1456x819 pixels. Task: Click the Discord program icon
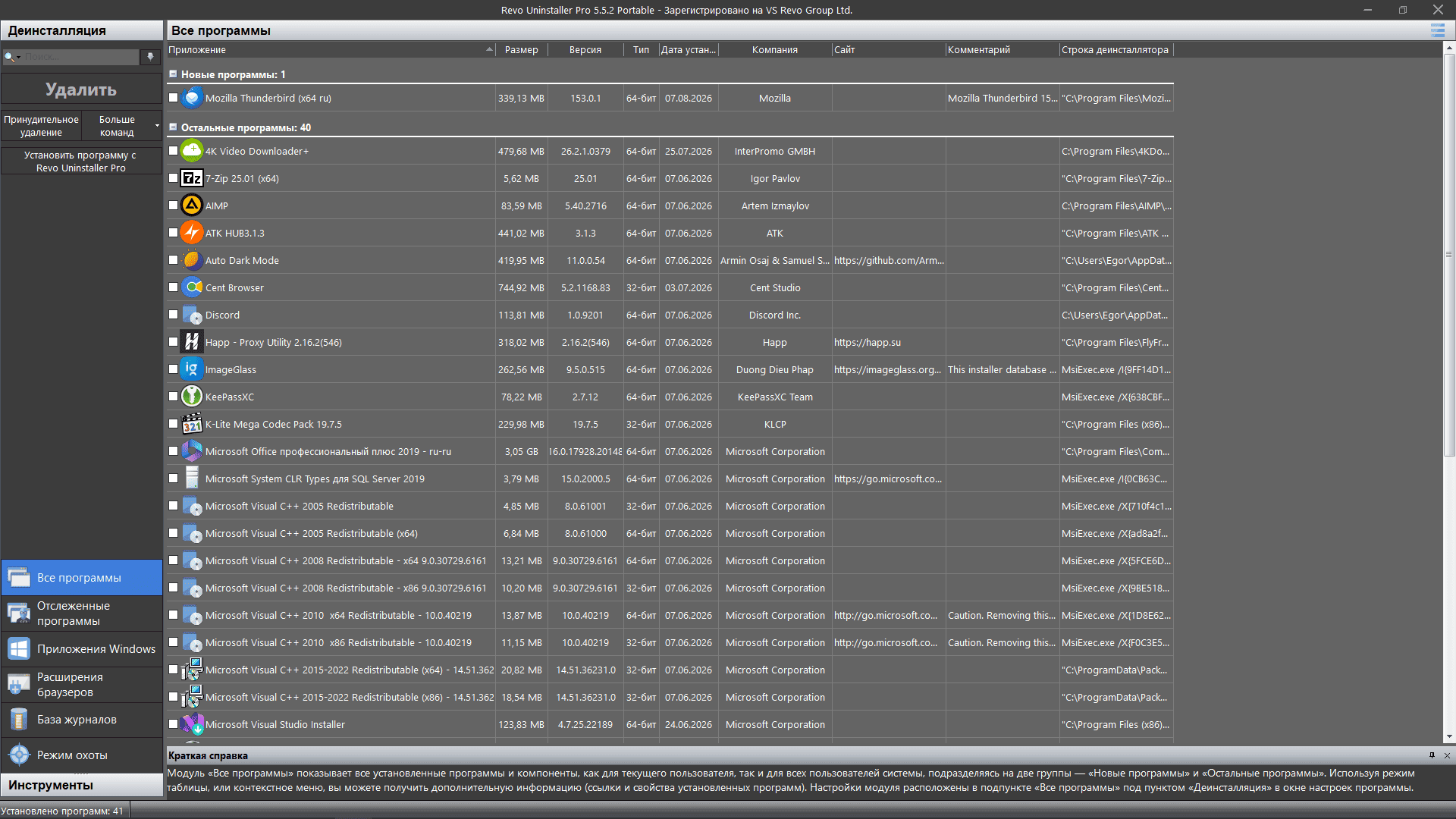pos(192,315)
